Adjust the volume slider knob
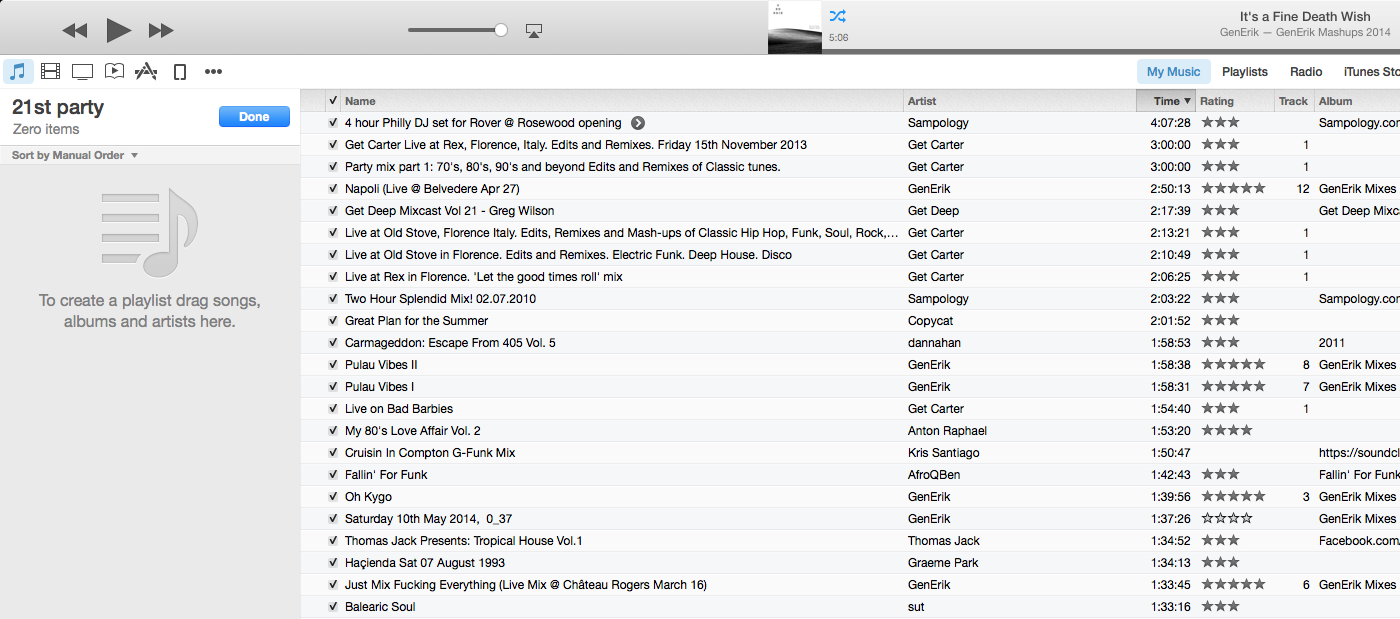This screenshot has width=1400, height=619. click(x=501, y=30)
